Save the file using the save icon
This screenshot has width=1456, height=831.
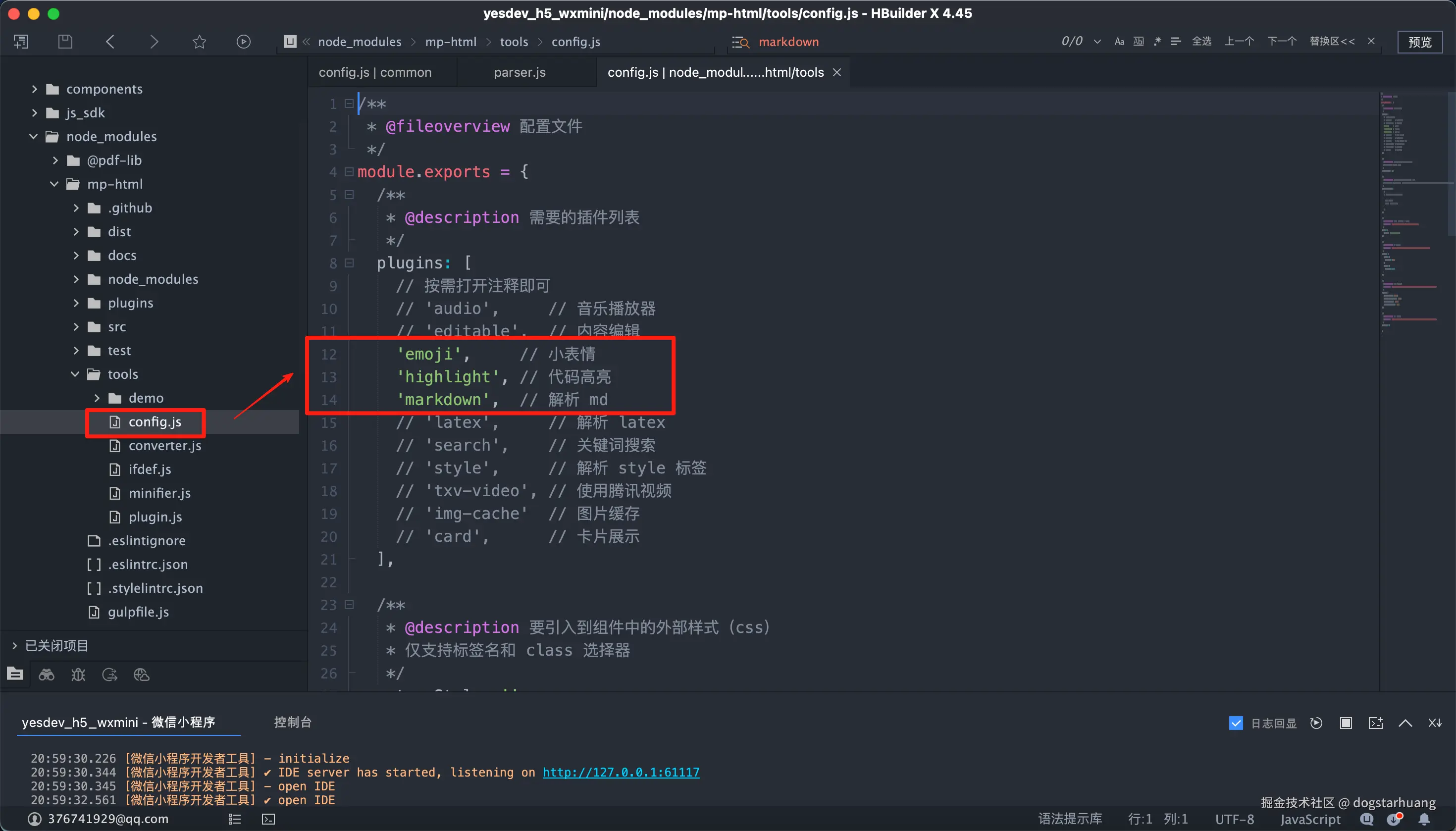(64, 41)
